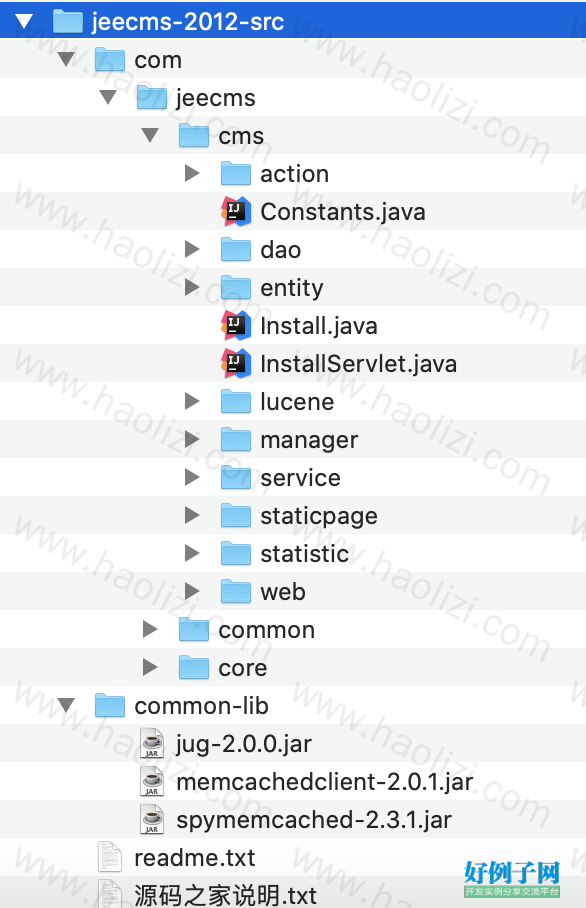Screen dimensions: 586x908
Task: Click the 好例子网 logo watermark
Action: [x=512, y=878]
